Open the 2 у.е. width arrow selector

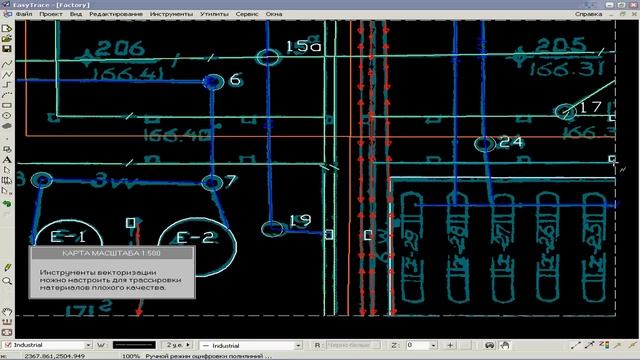[188, 345]
